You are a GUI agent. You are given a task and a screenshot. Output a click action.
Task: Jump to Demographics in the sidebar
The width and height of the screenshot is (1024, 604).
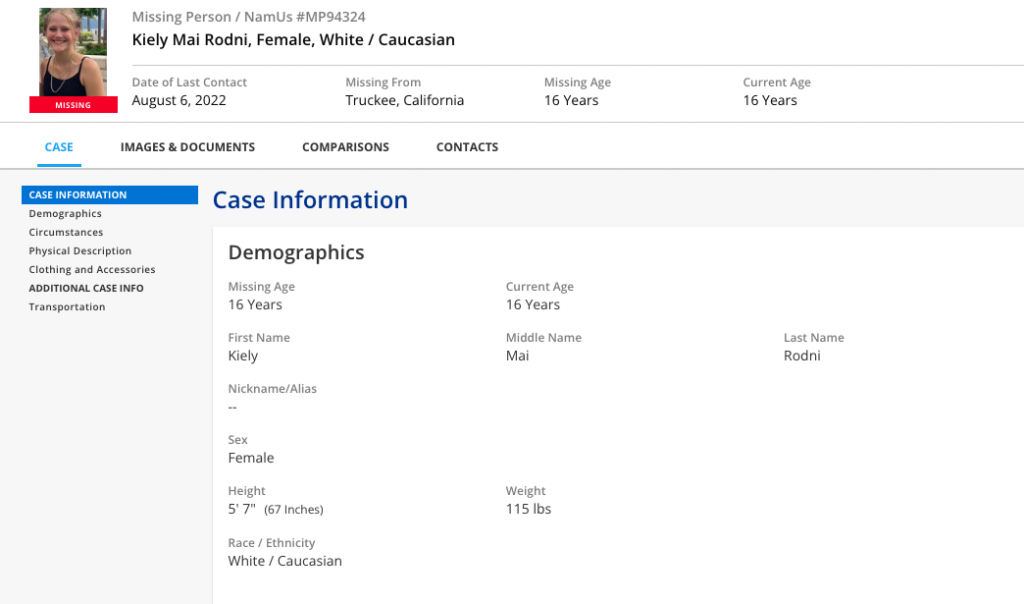[65, 214]
